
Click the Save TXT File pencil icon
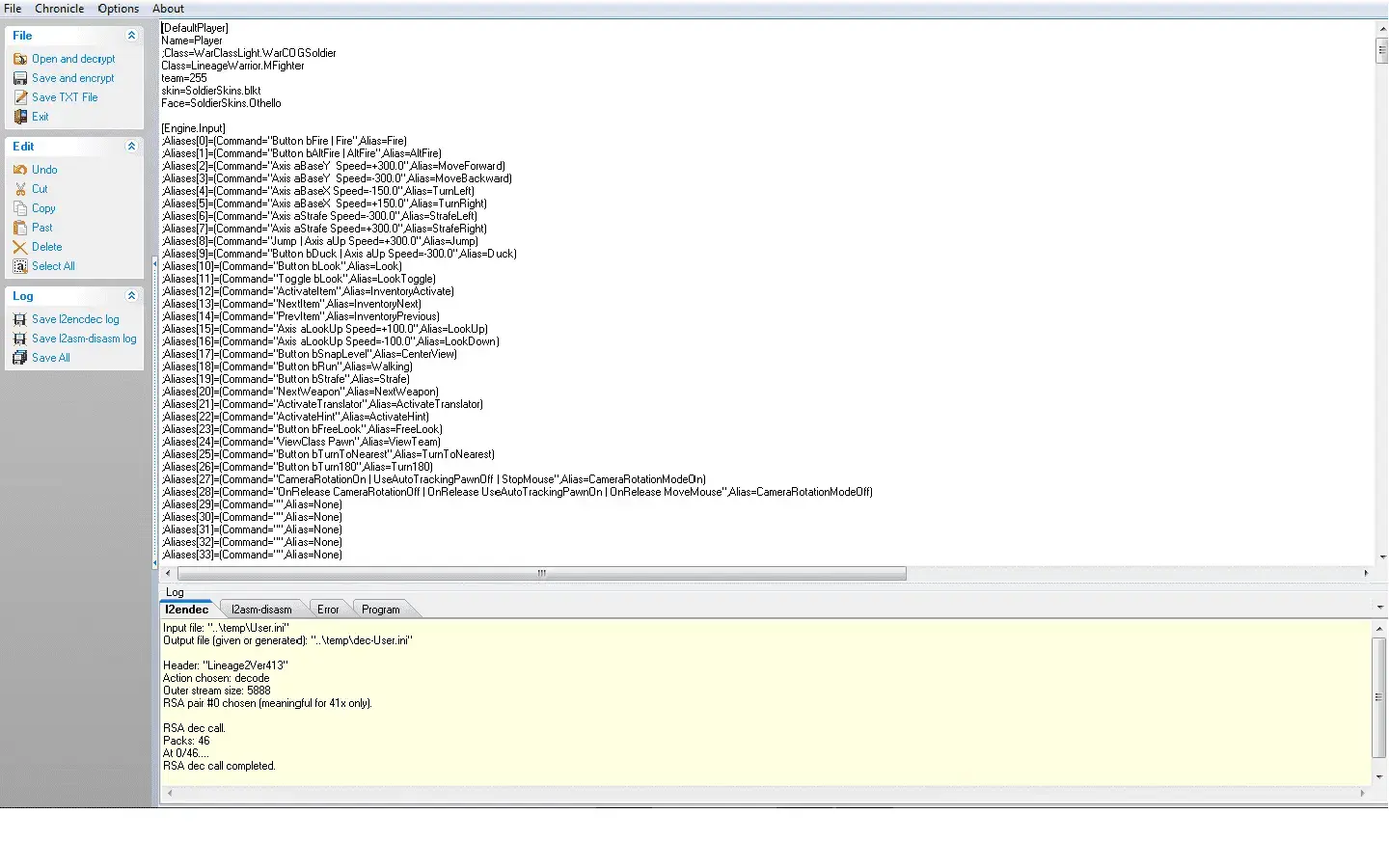click(20, 97)
